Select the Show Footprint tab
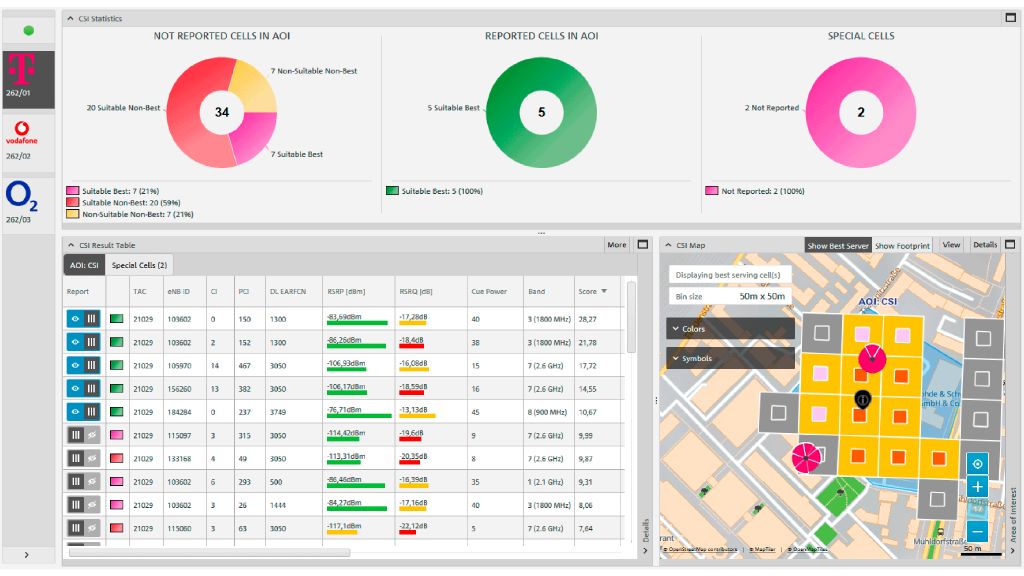Image resolution: width=1024 pixels, height=576 pixels. (x=902, y=246)
